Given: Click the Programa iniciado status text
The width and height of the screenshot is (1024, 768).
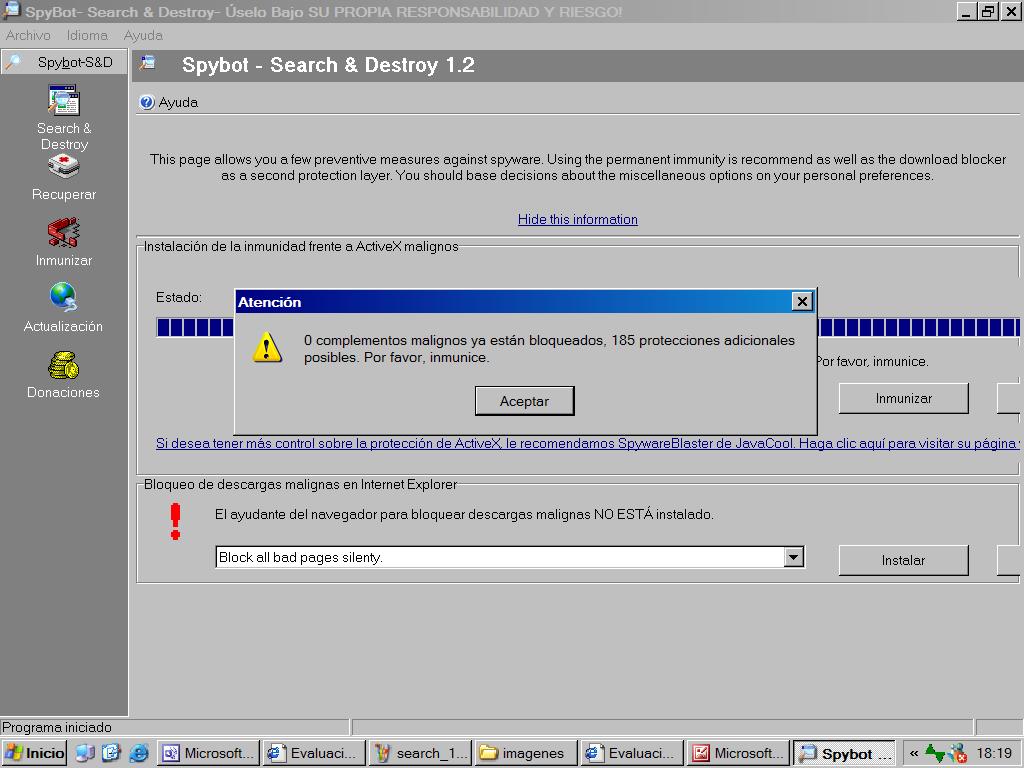Looking at the screenshot, I should (x=57, y=727).
